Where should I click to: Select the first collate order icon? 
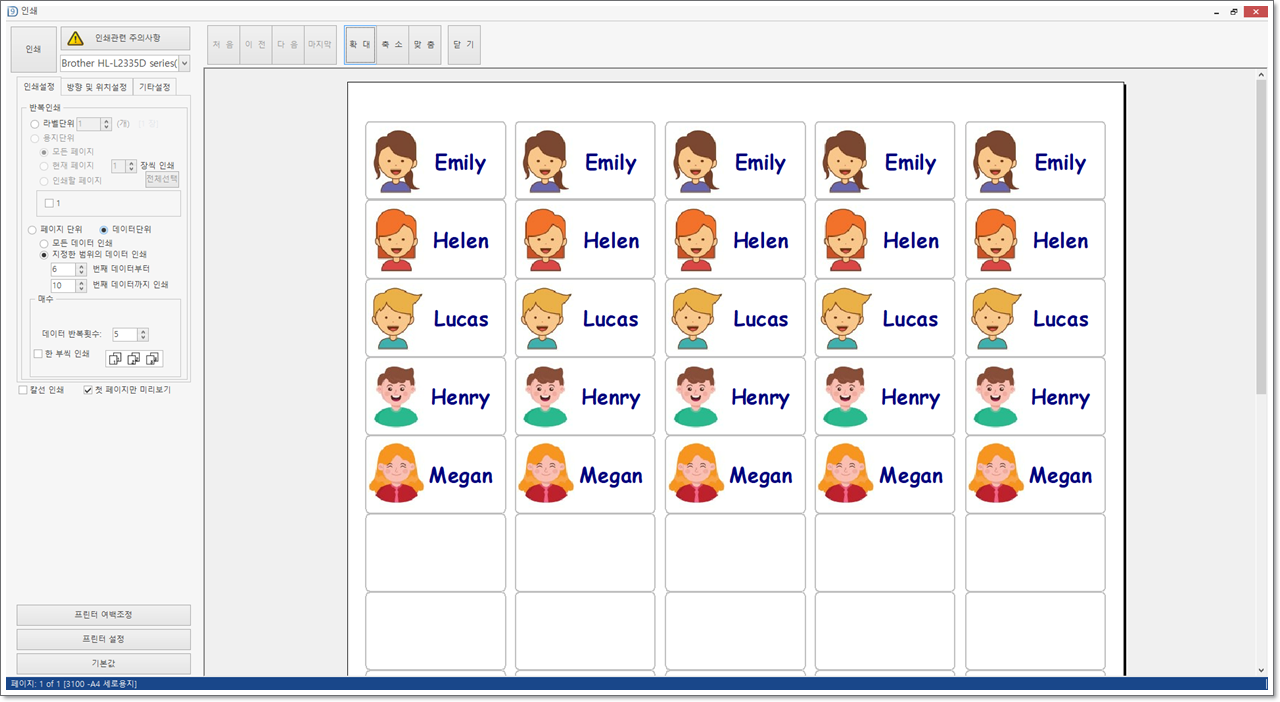(115, 358)
